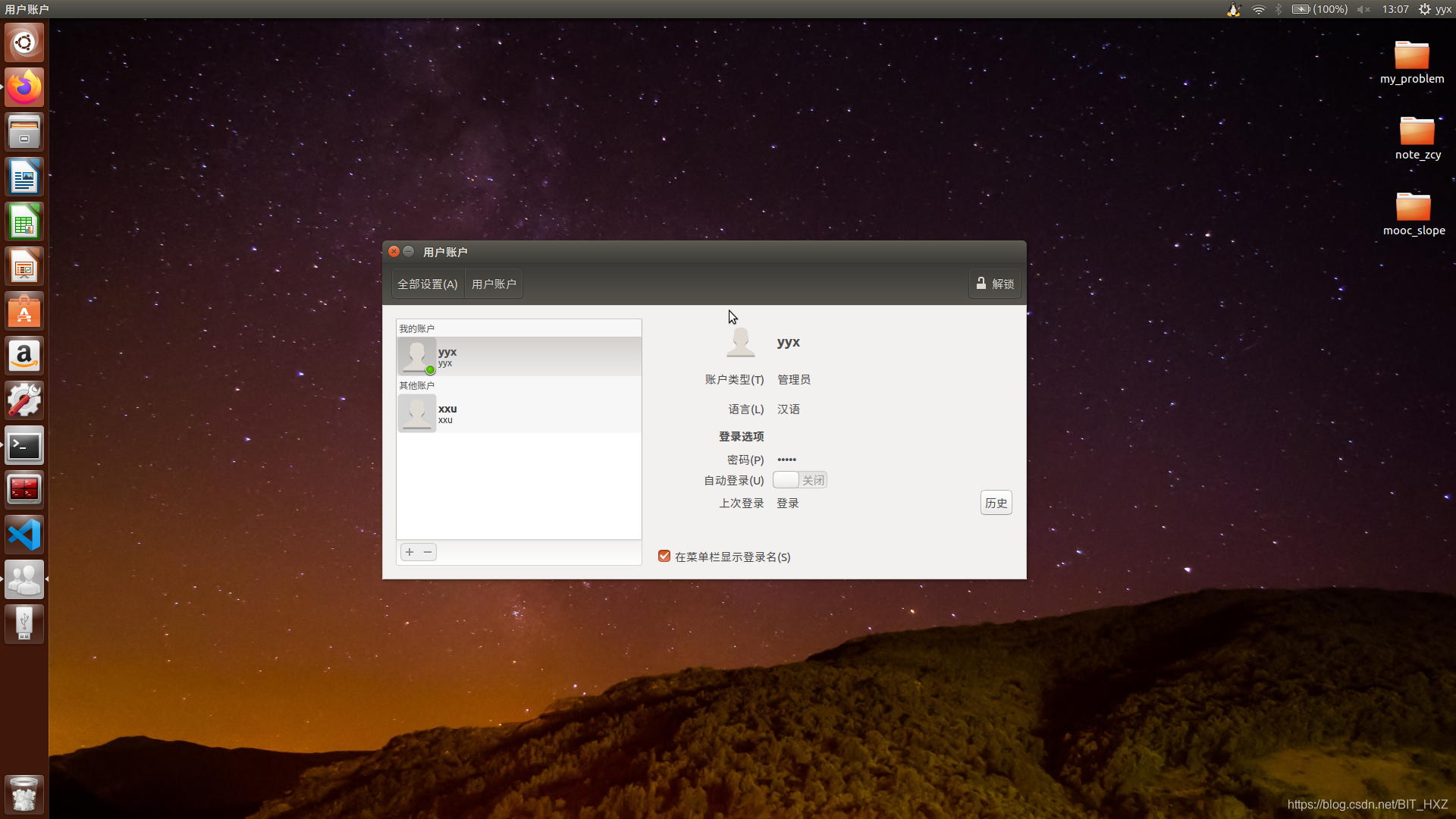The height and width of the screenshot is (819, 1456).
Task: Open the language (汉语) selector
Action: pyautogui.click(x=789, y=409)
